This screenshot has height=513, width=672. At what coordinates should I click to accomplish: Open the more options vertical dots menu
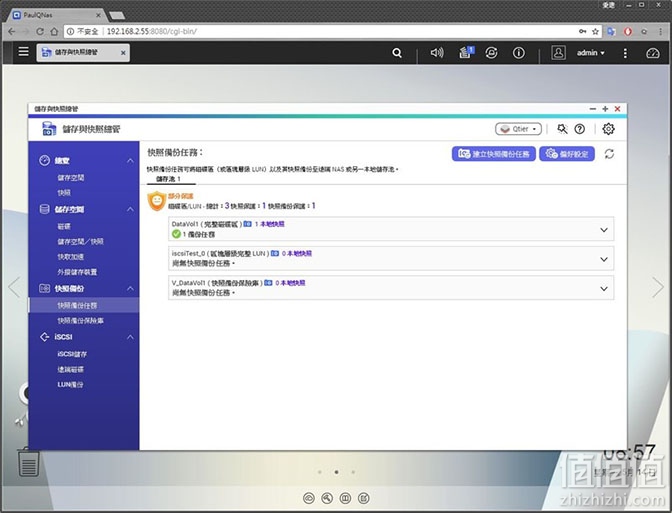click(625, 53)
